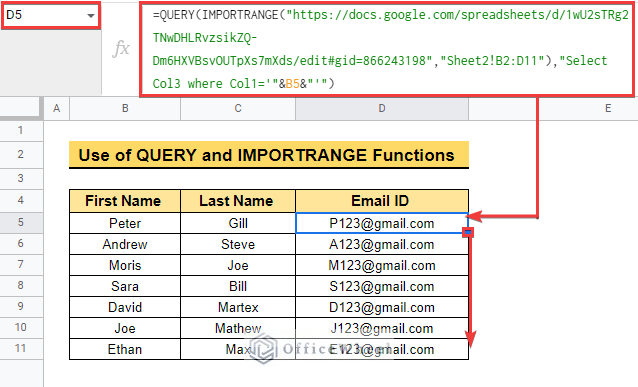Select cell with P123@gmail.com
Image resolution: width=638 pixels, height=387 pixels.
[382, 223]
